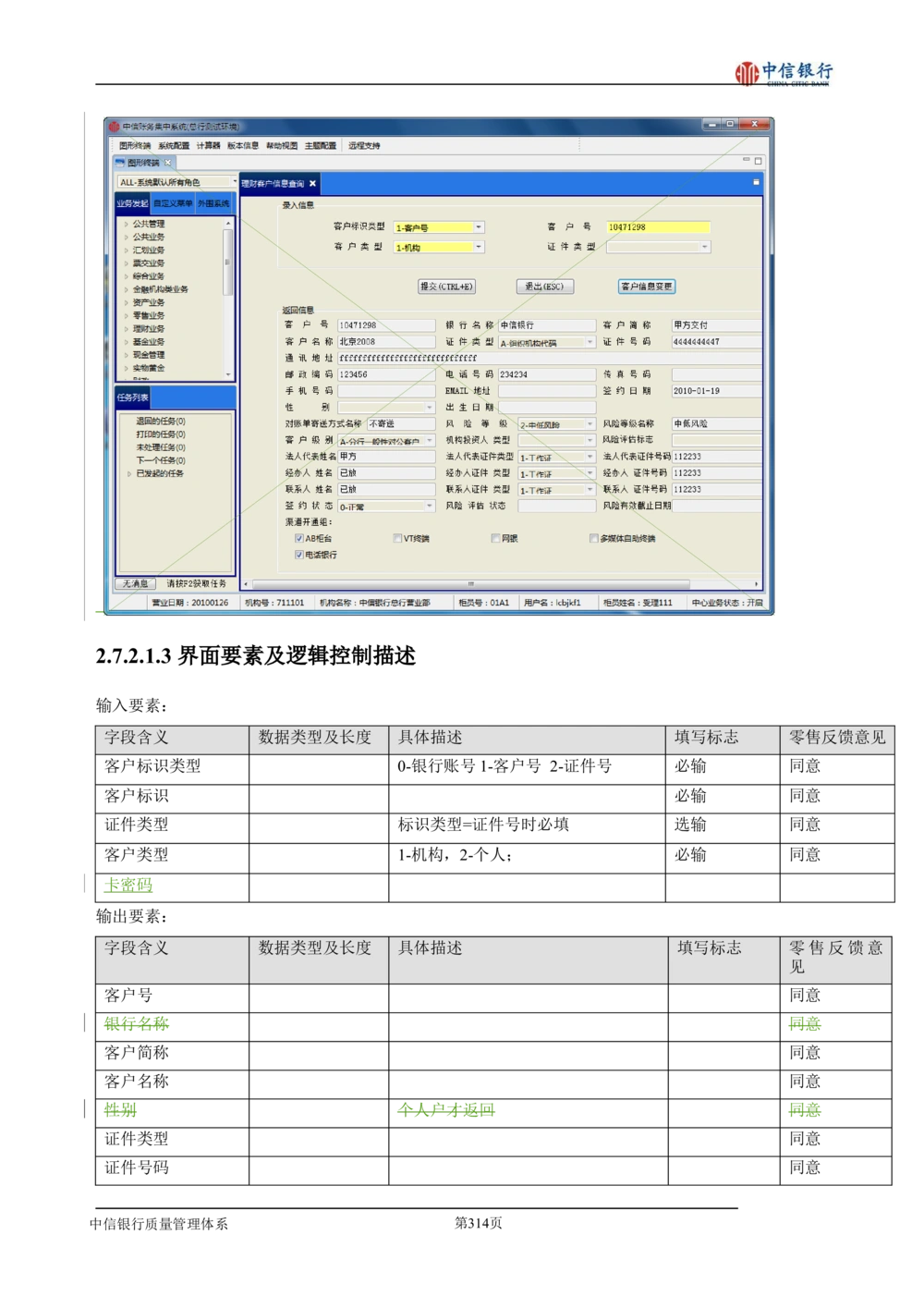Open the ALL-系统默认所有角色 role dropdown
The image size is (924, 1308).
point(234,182)
